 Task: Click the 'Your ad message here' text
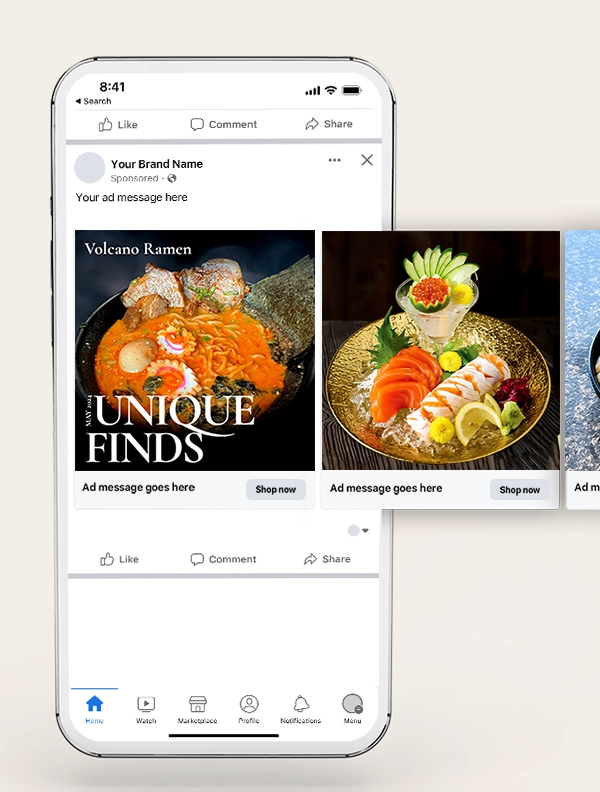coord(131,197)
